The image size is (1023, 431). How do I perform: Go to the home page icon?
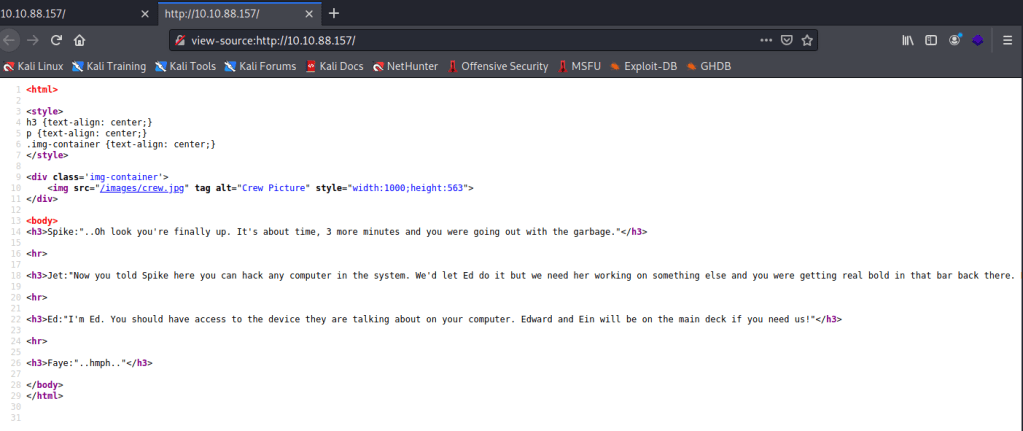[80, 40]
